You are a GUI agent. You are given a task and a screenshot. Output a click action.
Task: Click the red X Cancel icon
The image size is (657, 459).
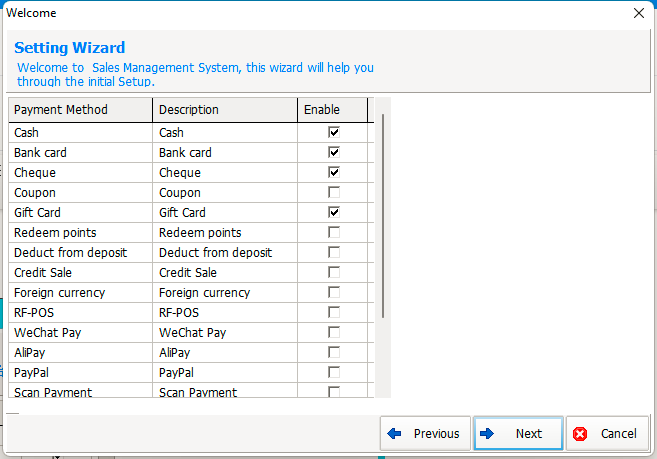tap(580, 434)
